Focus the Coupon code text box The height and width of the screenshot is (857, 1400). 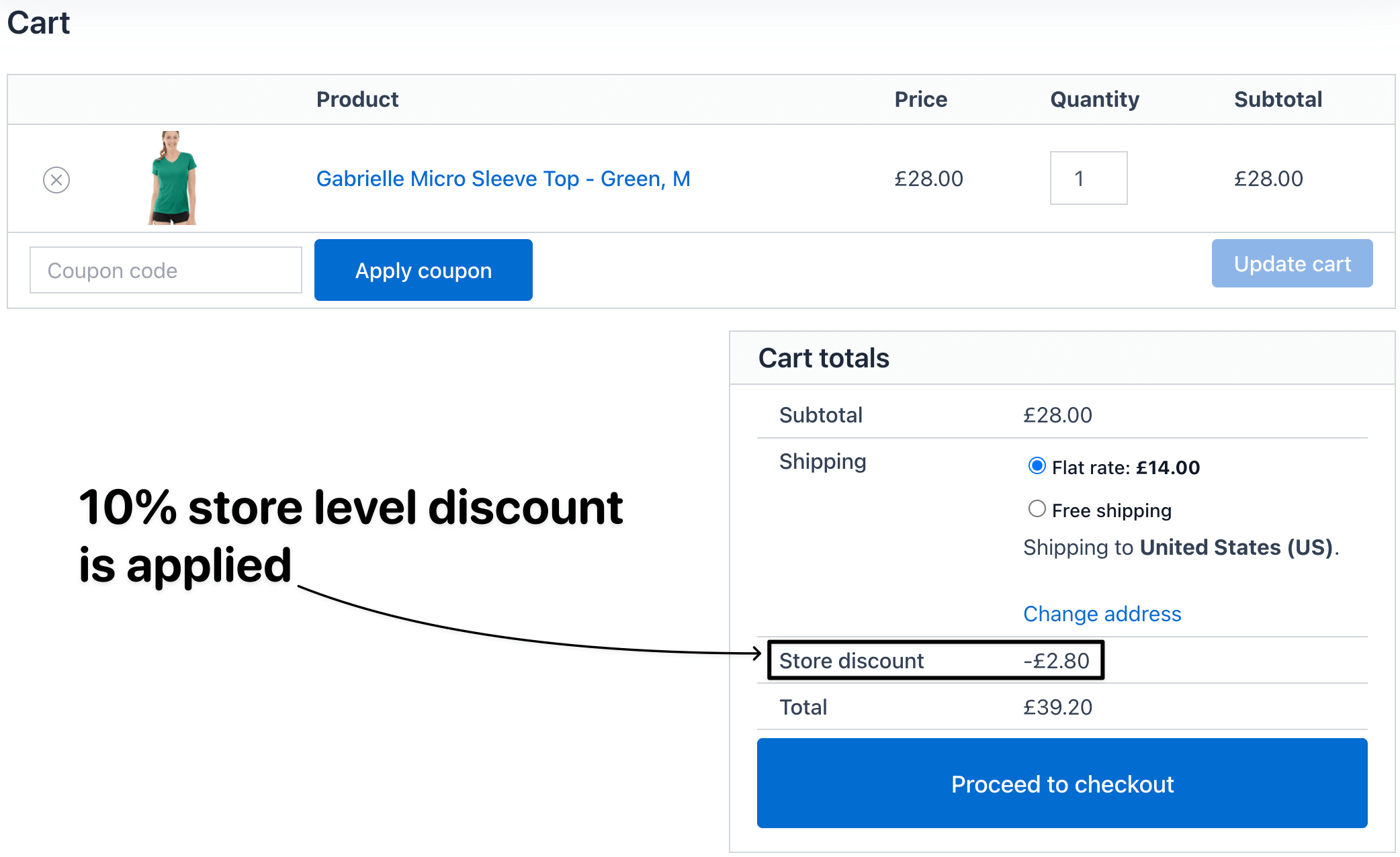click(x=166, y=270)
